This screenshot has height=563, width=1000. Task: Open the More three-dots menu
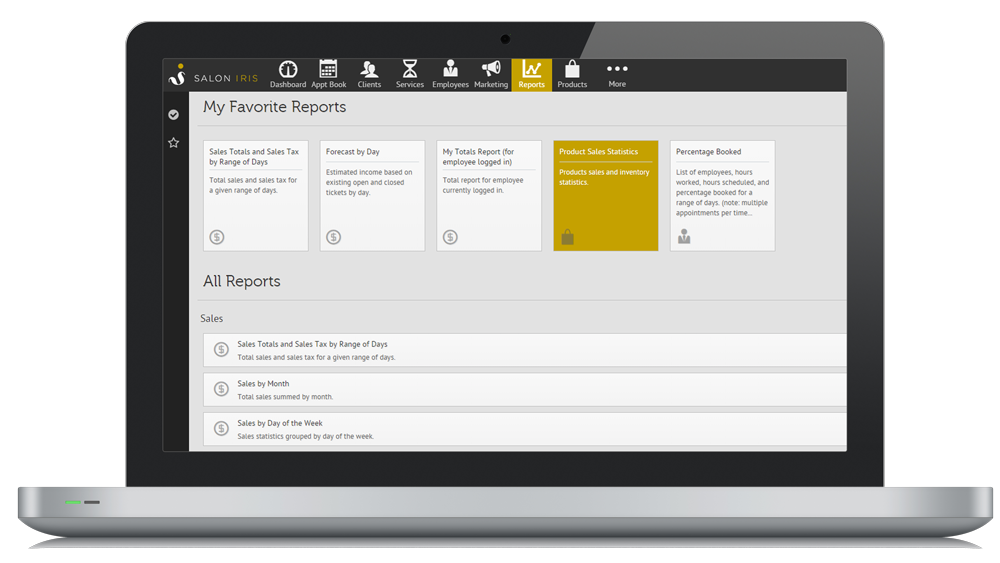(x=617, y=75)
